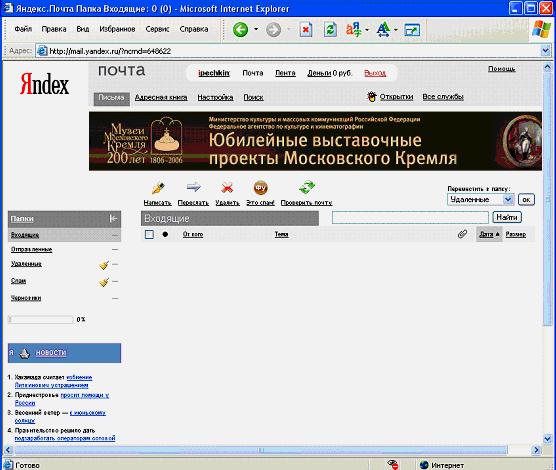Click the pencil Написать compose icon
This screenshot has width=556, height=470.
[158, 188]
